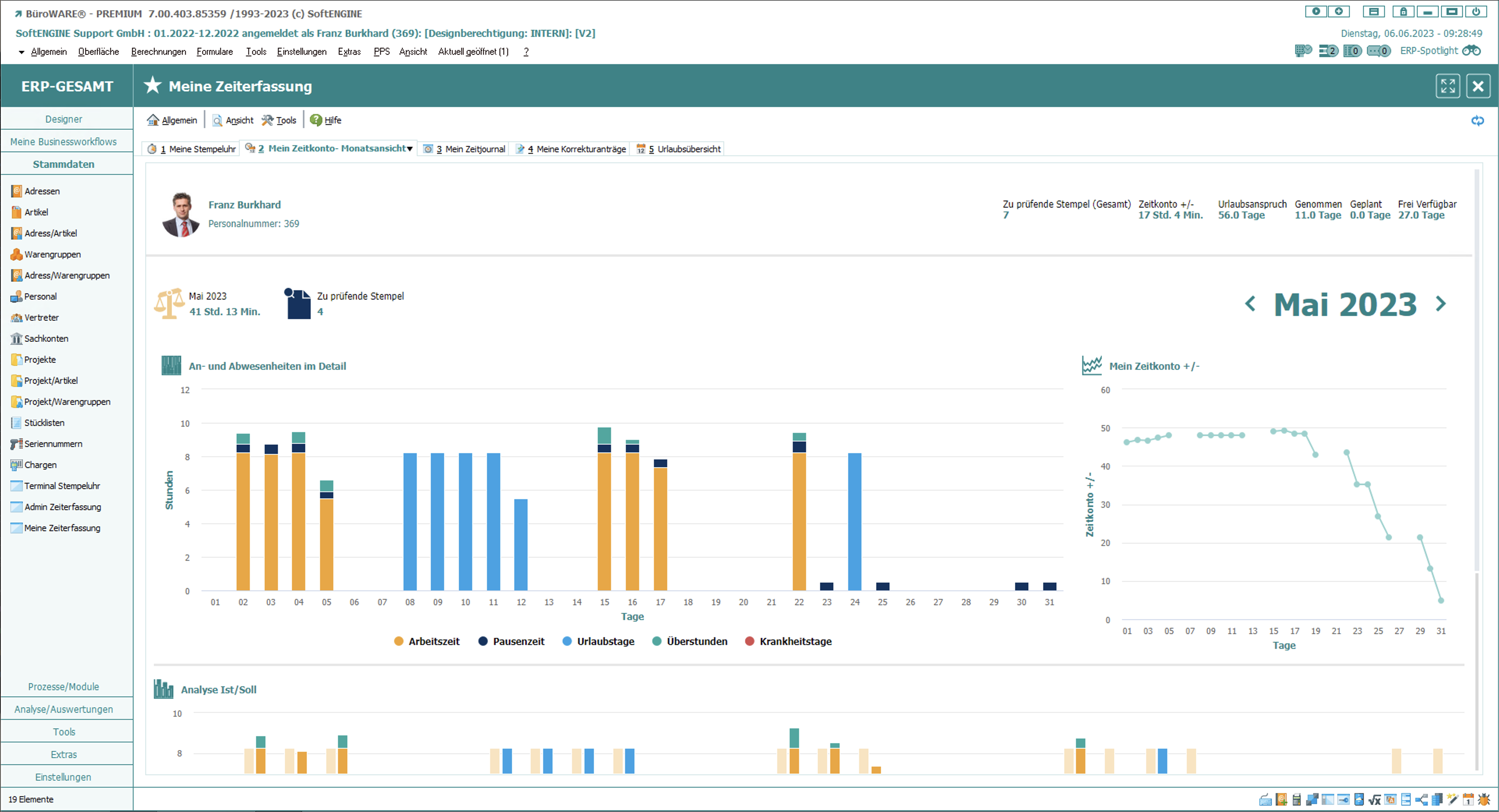Screen dimensions: 1499x812
Task: Open Admin Zeiterfassung in sidebar
Action: (x=62, y=507)
